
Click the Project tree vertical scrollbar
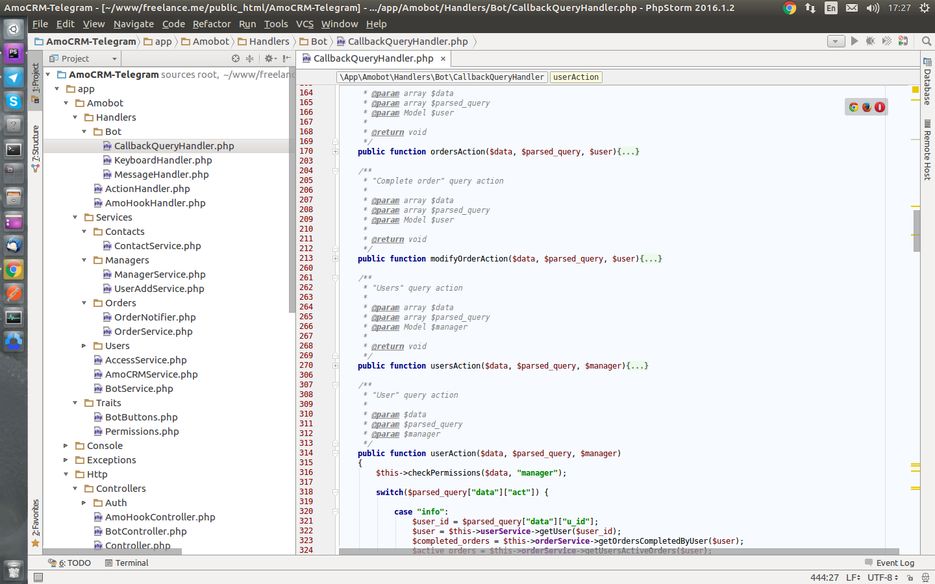tap(292, 192)
